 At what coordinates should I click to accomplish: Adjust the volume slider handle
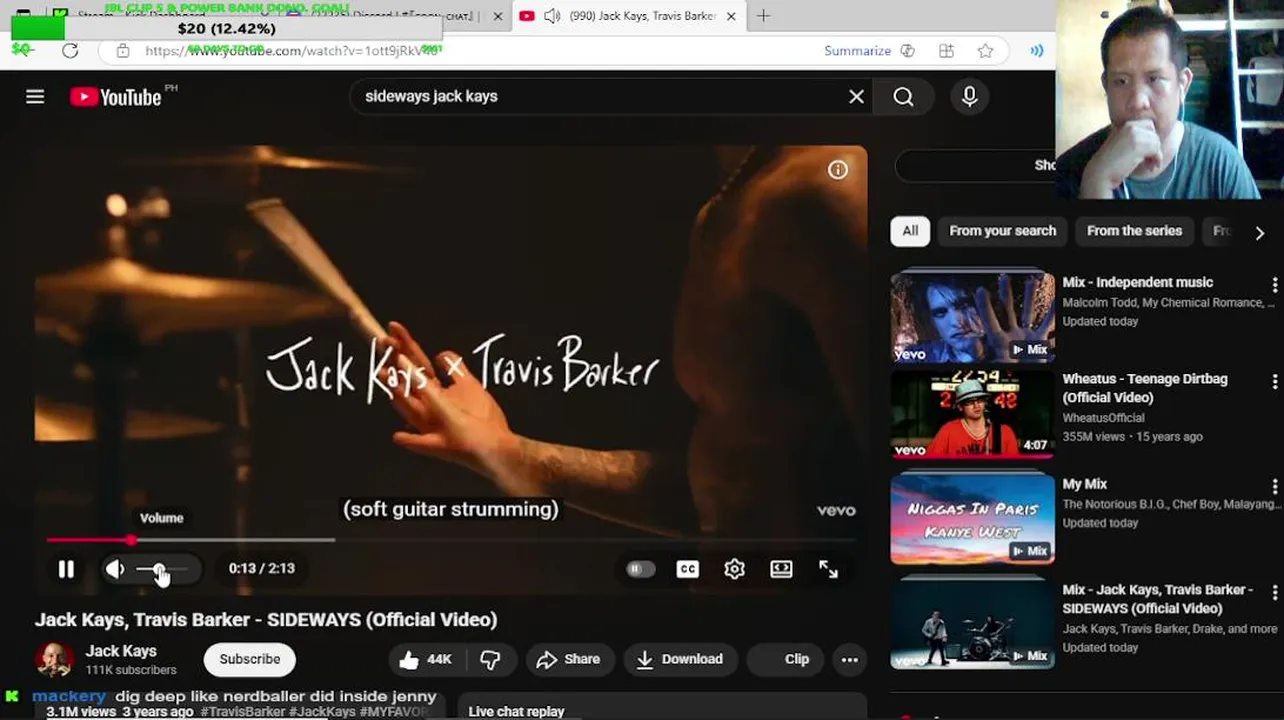tap(158, 569)
